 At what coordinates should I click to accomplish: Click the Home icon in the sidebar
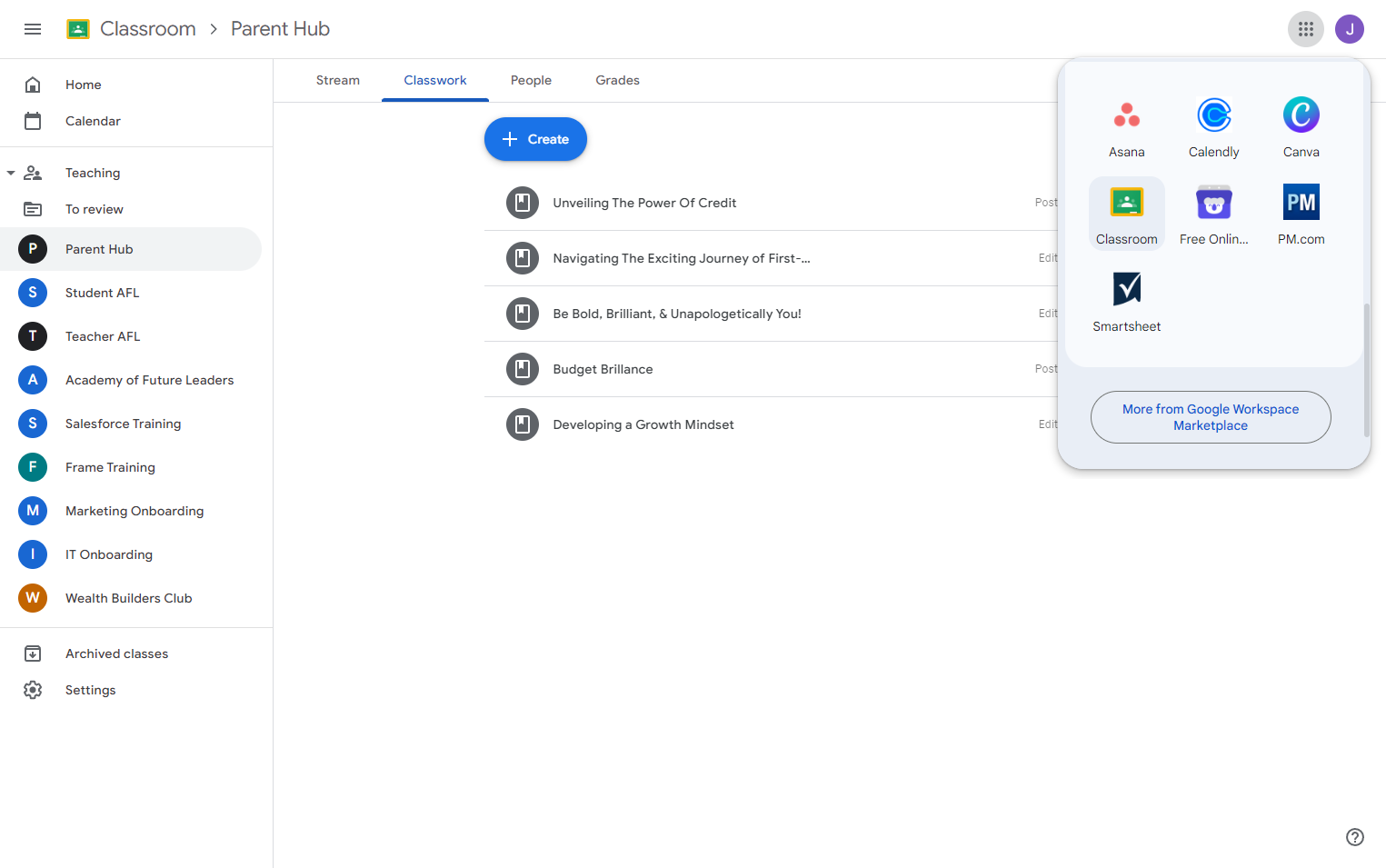[x=33, y=85]
